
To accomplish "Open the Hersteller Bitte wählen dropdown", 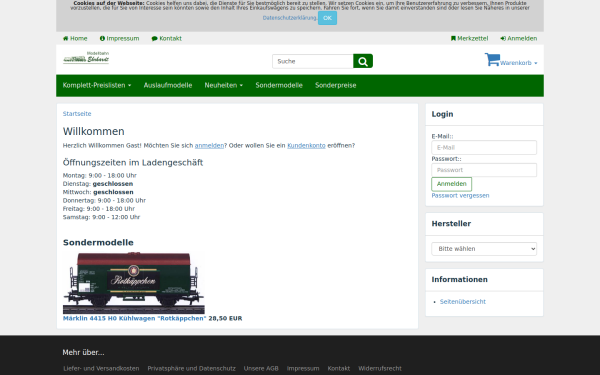I will (484, 249).
